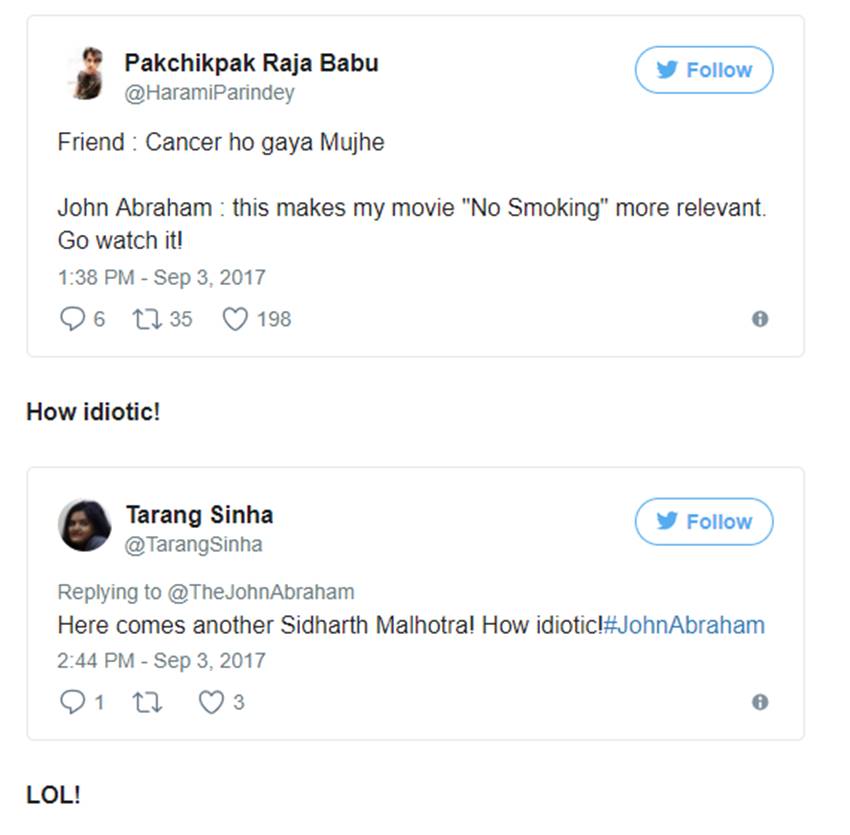Viewport: 850px width, 835px height.
Task: Like Tarang Sinha's tweet
Action: (x=210, y=703)
